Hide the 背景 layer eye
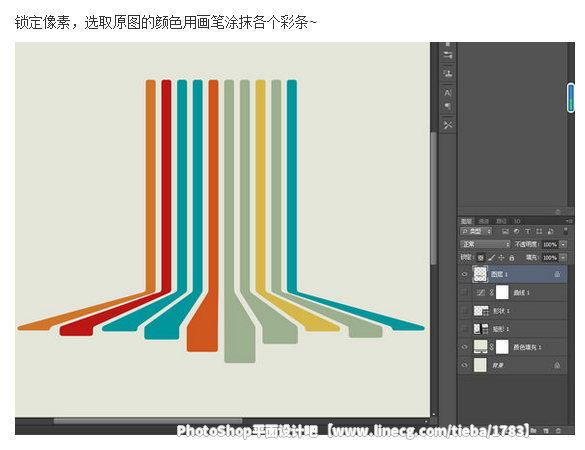The height and width of the screenshot is (450, 585). (464, 365)
